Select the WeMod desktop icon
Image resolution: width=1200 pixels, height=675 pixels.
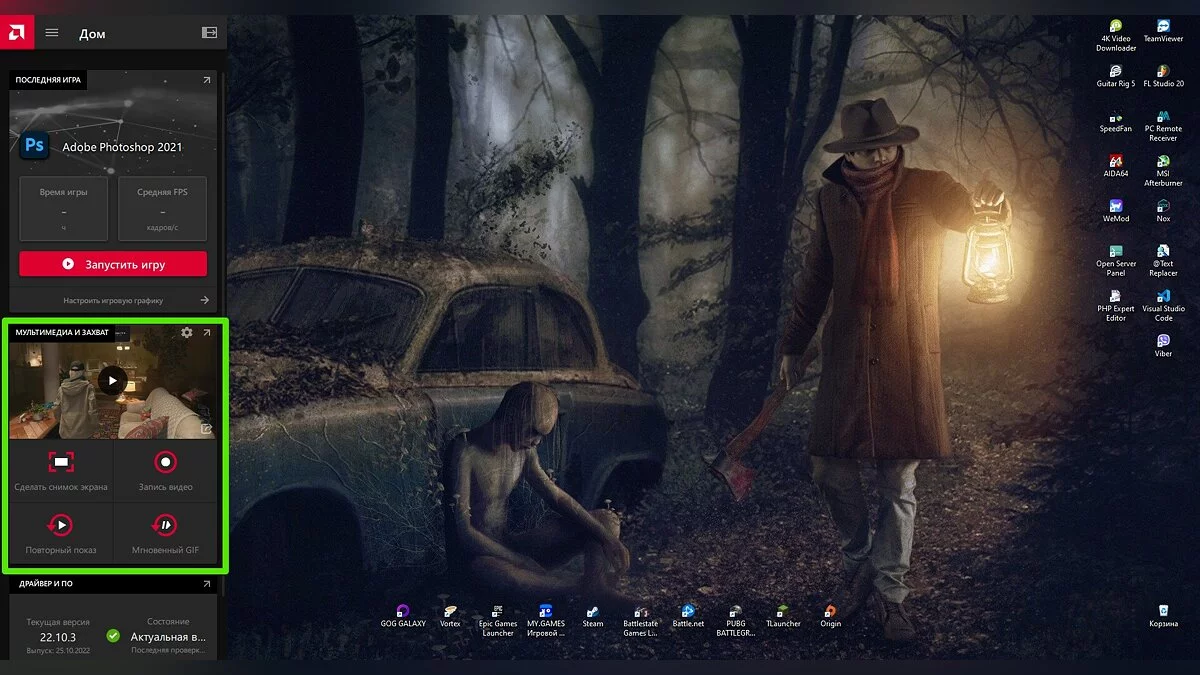1116,211
